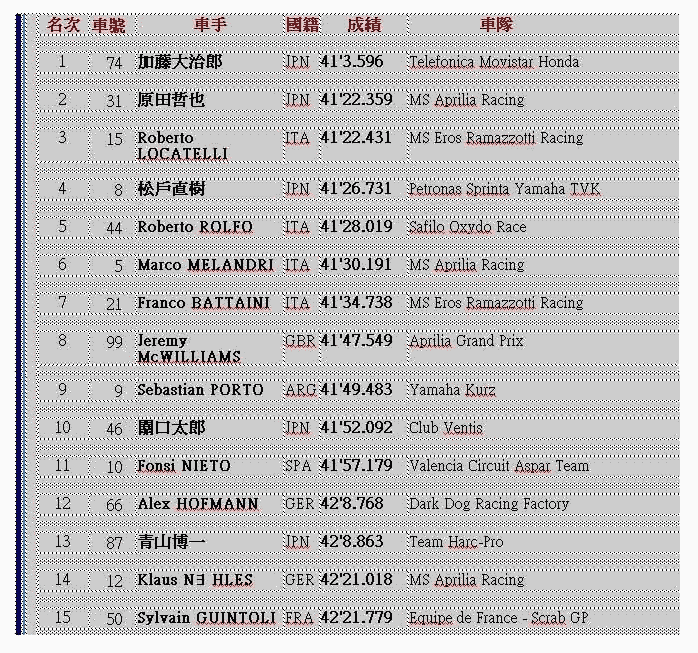Click the 成績 column header
The width and height of the screenshot is (698, 653).
[x=364, y=25]
